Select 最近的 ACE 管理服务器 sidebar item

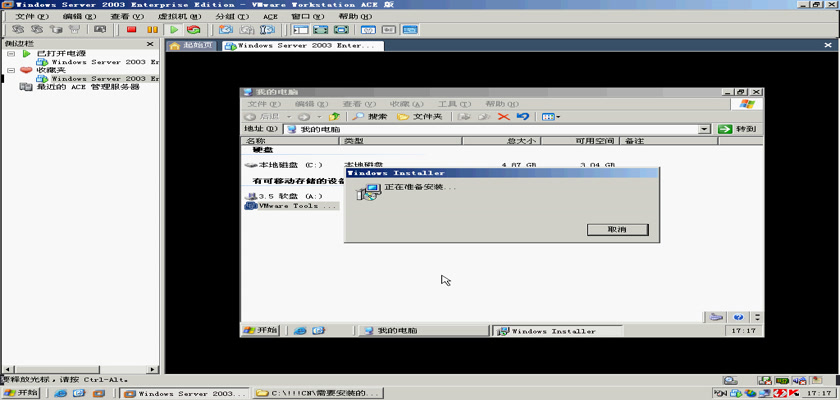tap(79, 87)
